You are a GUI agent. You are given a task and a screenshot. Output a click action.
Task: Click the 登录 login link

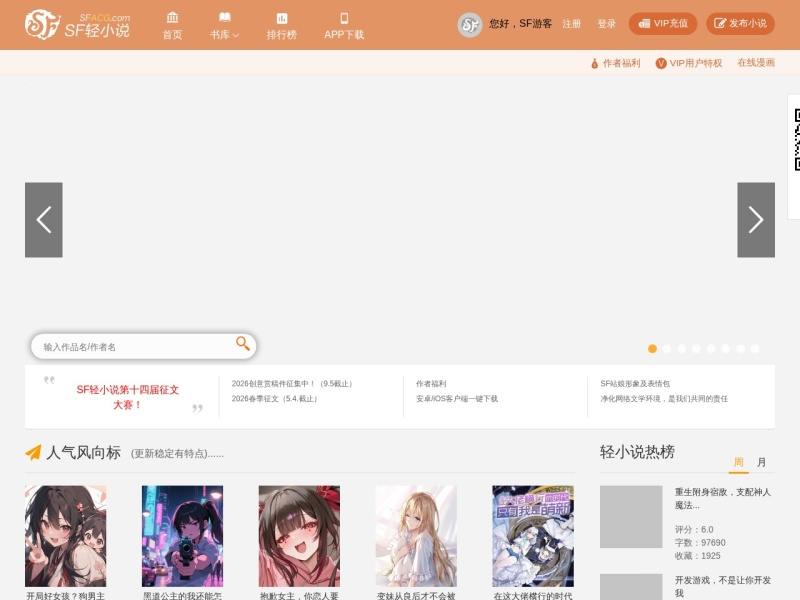pos(607,24)
